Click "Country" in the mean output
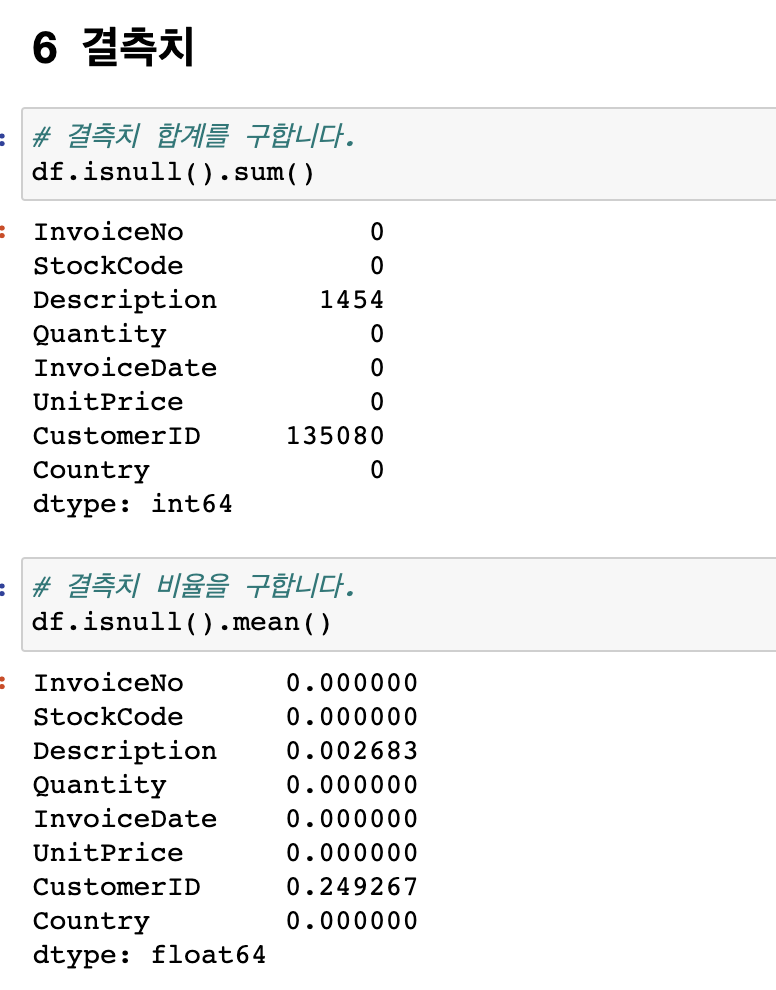The image size is (776, 990). click(x=92, y=922)
